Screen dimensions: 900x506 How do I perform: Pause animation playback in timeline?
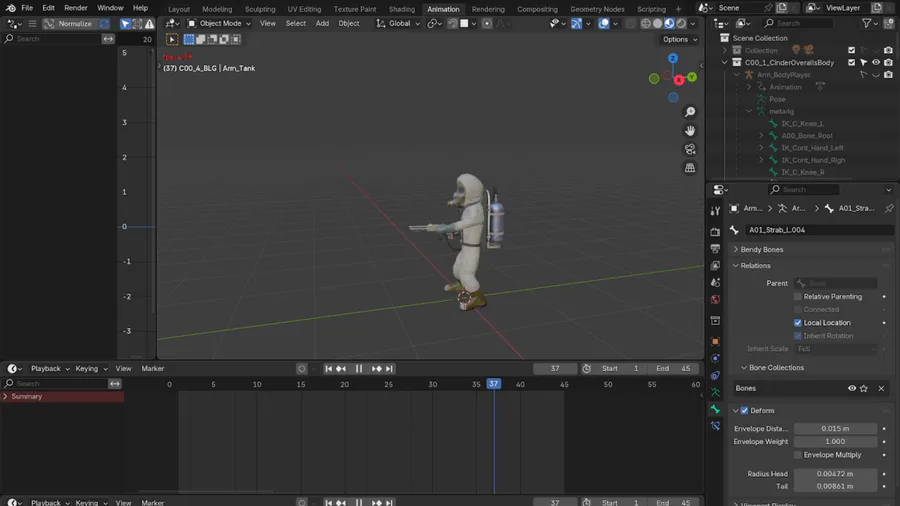pyautogui.click(x=359, y=368)
